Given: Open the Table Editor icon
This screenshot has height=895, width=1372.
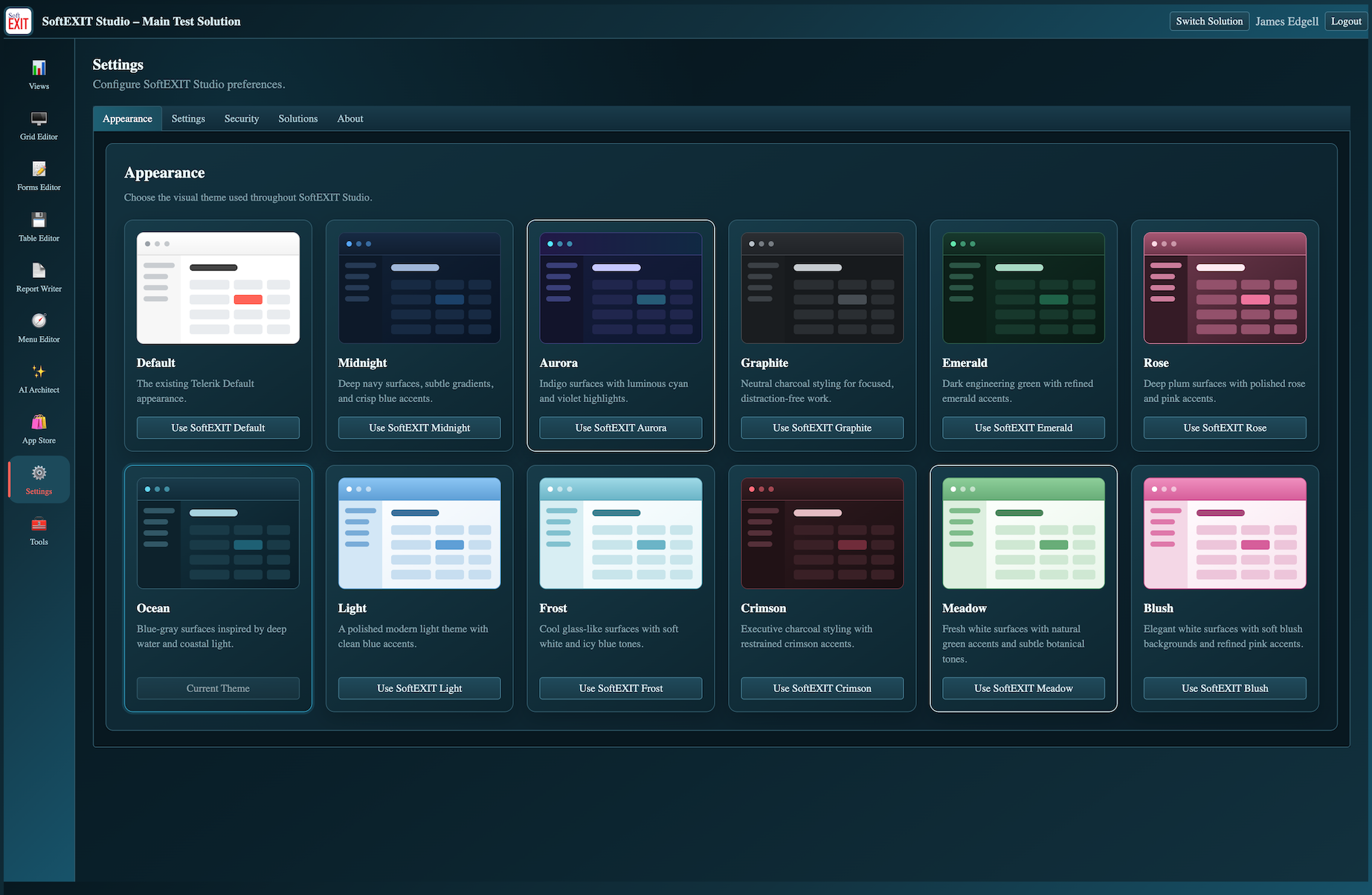Looking at the screenshot, I should coord(39,220).
